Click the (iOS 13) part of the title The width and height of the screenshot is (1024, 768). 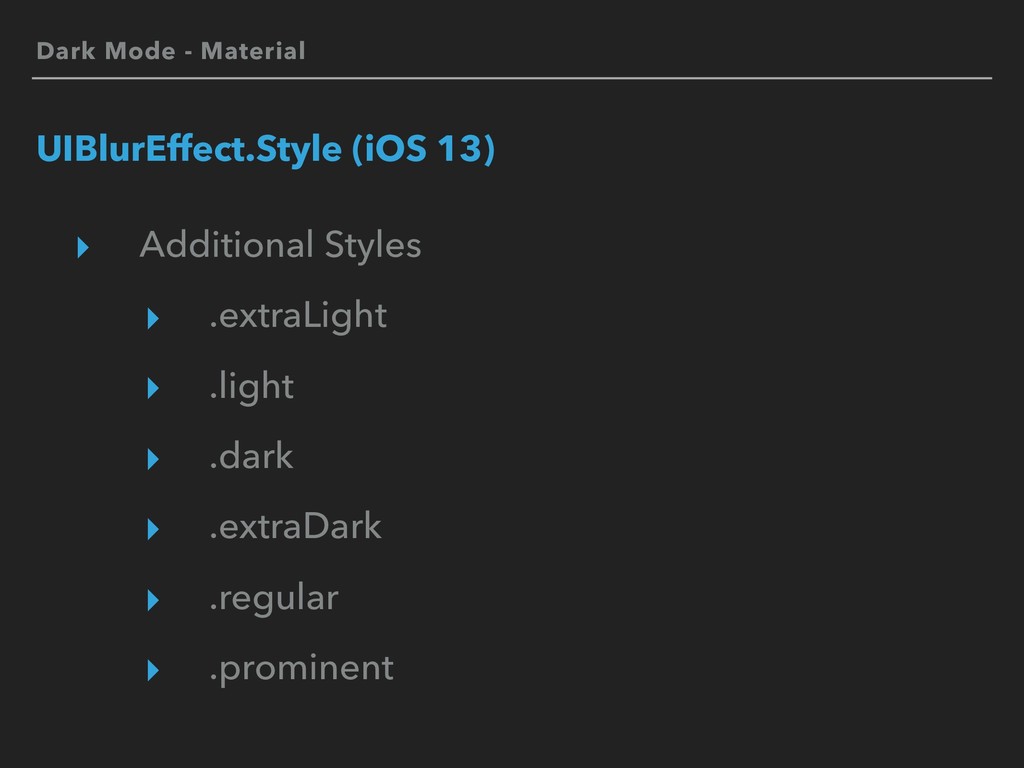[x=424, y=150]
